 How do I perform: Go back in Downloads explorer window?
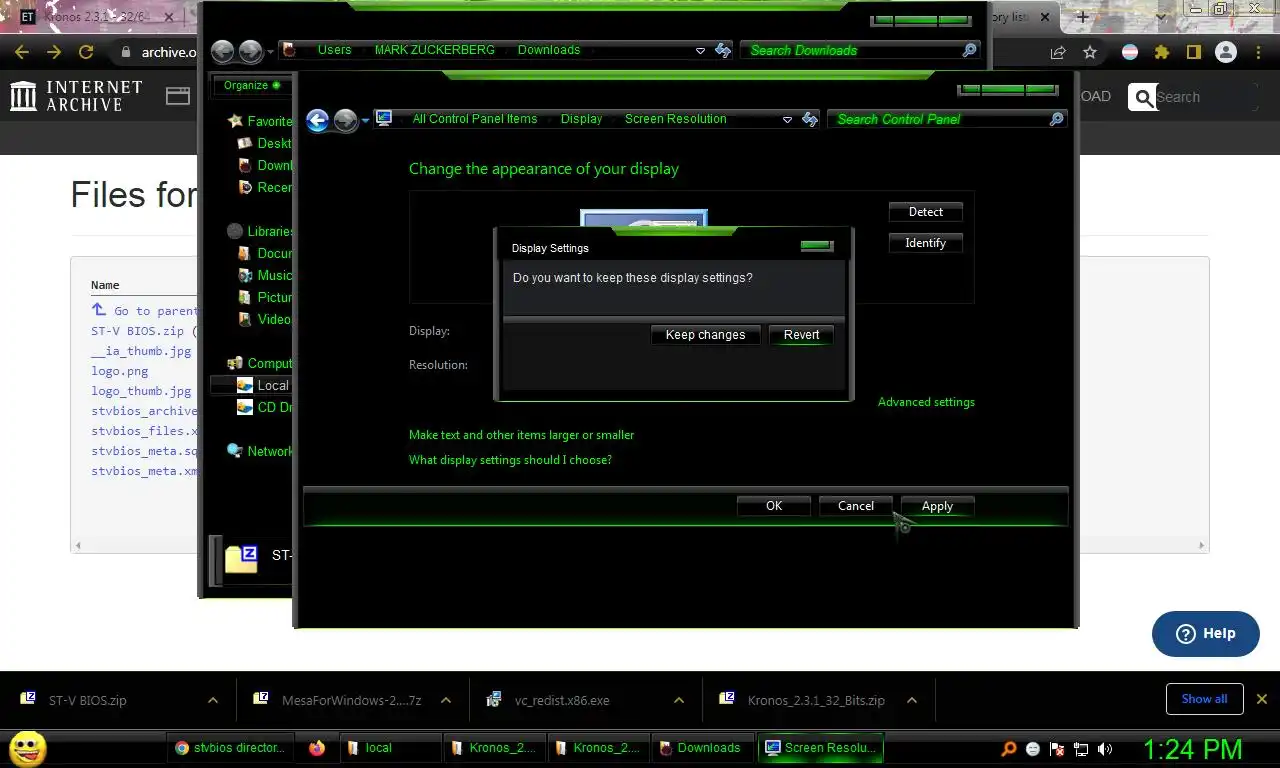[223, 52]
